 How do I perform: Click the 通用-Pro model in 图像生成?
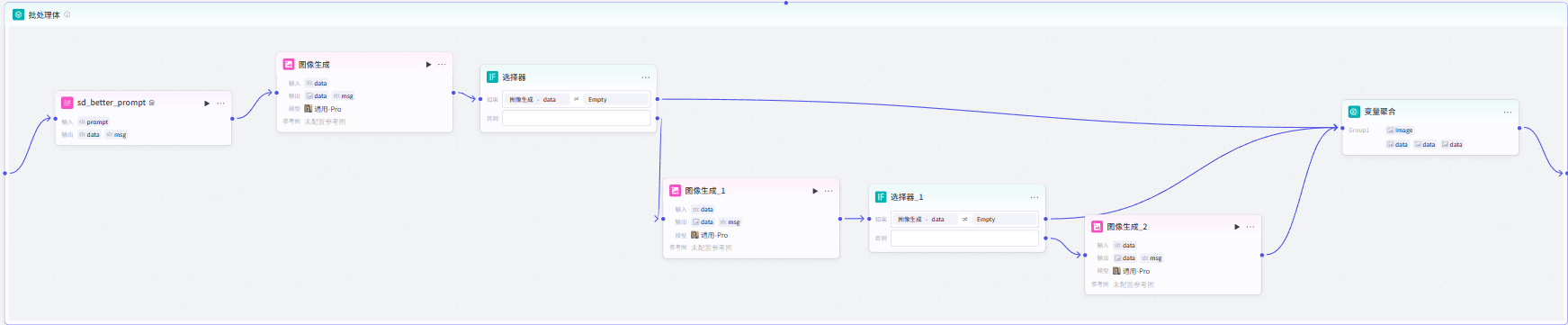[327, 109]
